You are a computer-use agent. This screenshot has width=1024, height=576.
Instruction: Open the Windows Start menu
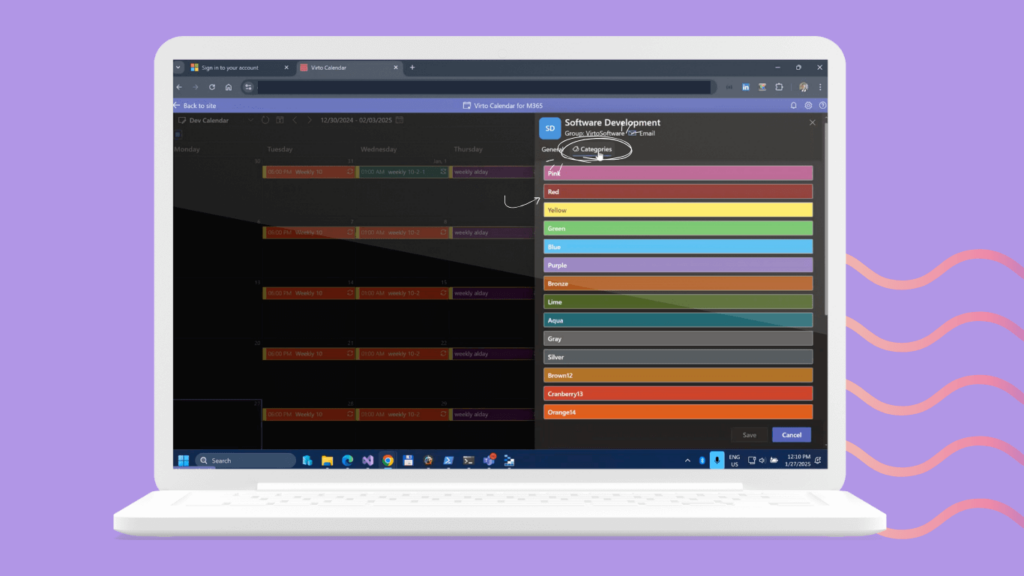click(184, 460)
